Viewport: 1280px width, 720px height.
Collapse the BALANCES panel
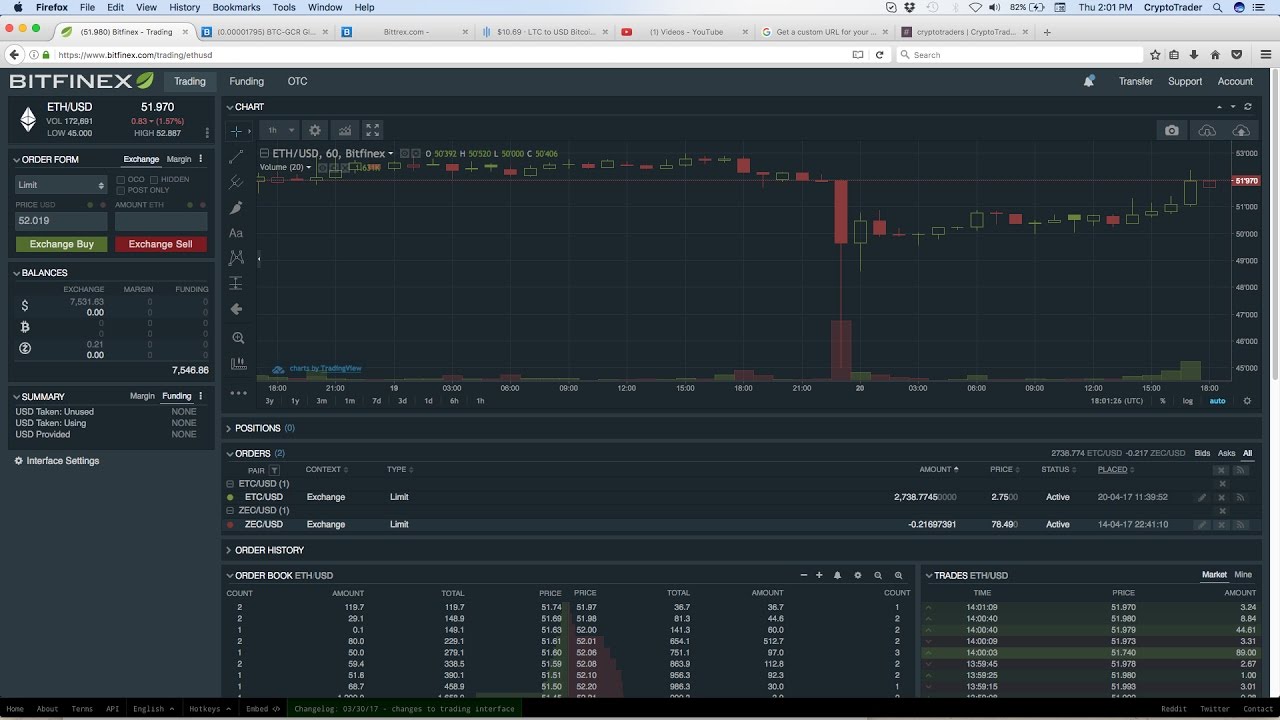pos(16,273)
